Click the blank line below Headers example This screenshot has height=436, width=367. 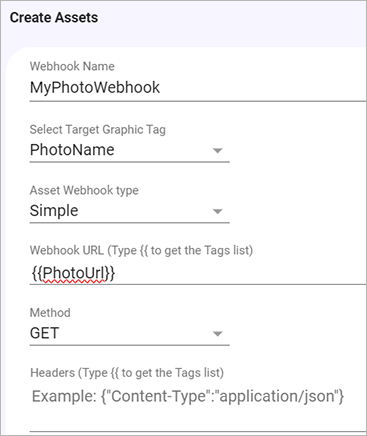point(198,421)
